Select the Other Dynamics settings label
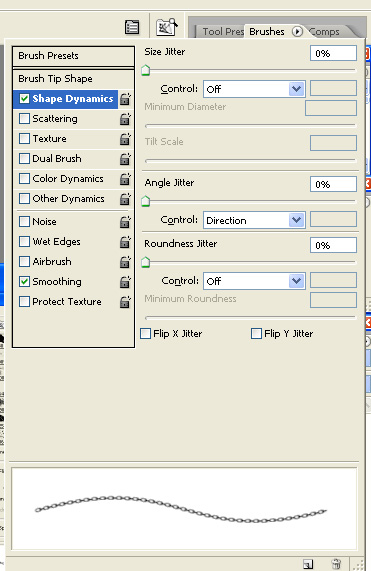The width and height of the screenshot is (371, 571). click(x=68, y=199)
